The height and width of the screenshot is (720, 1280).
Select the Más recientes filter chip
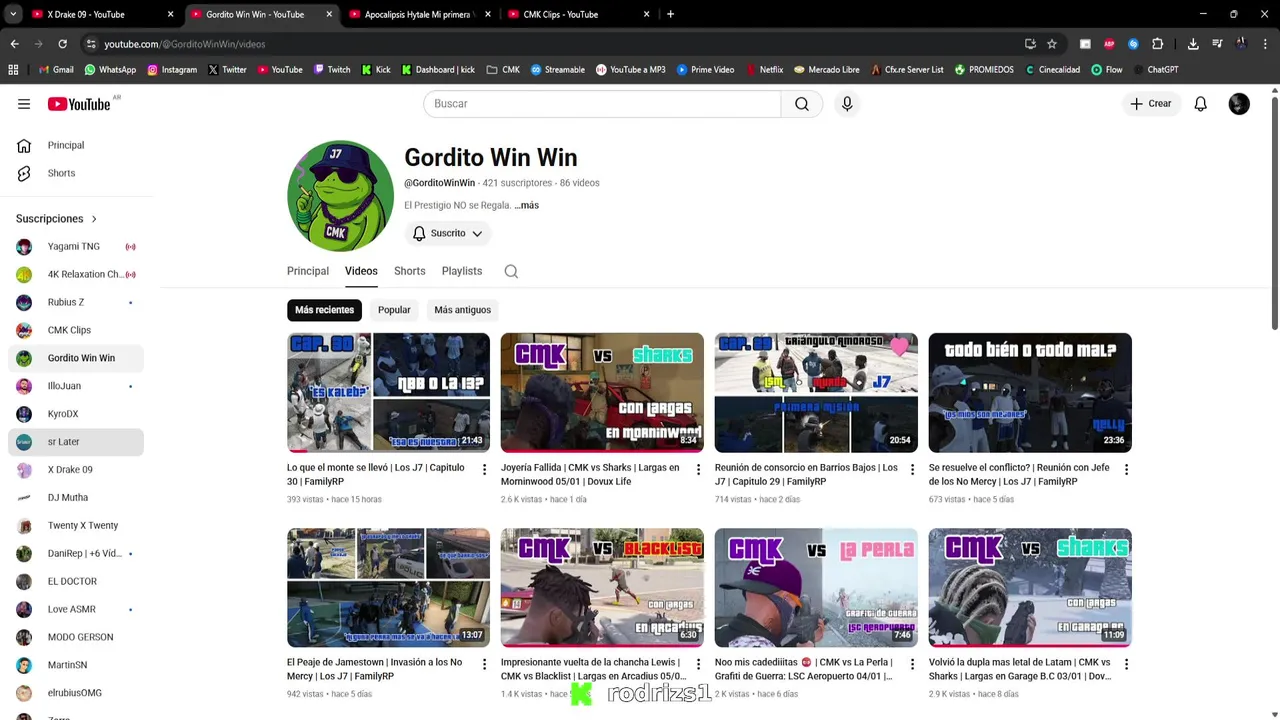[x=324, y=310]
